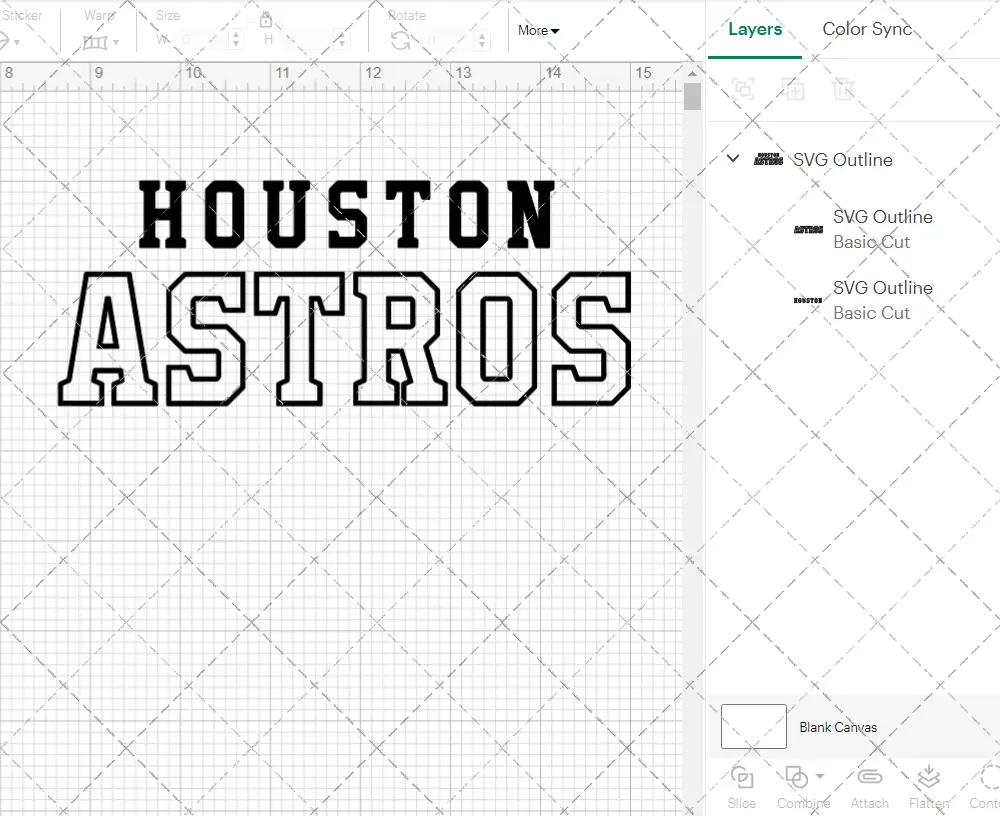Select the Attach tool
The image size is (1000, 816).
[869, 787]
